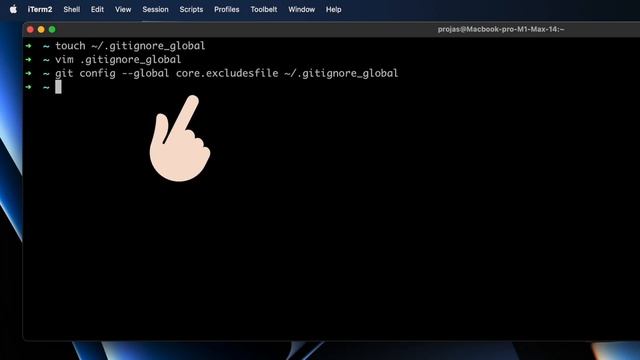Open the iTerm2 application menu
This screenshot has width=640, height=360.
[40, 9]
